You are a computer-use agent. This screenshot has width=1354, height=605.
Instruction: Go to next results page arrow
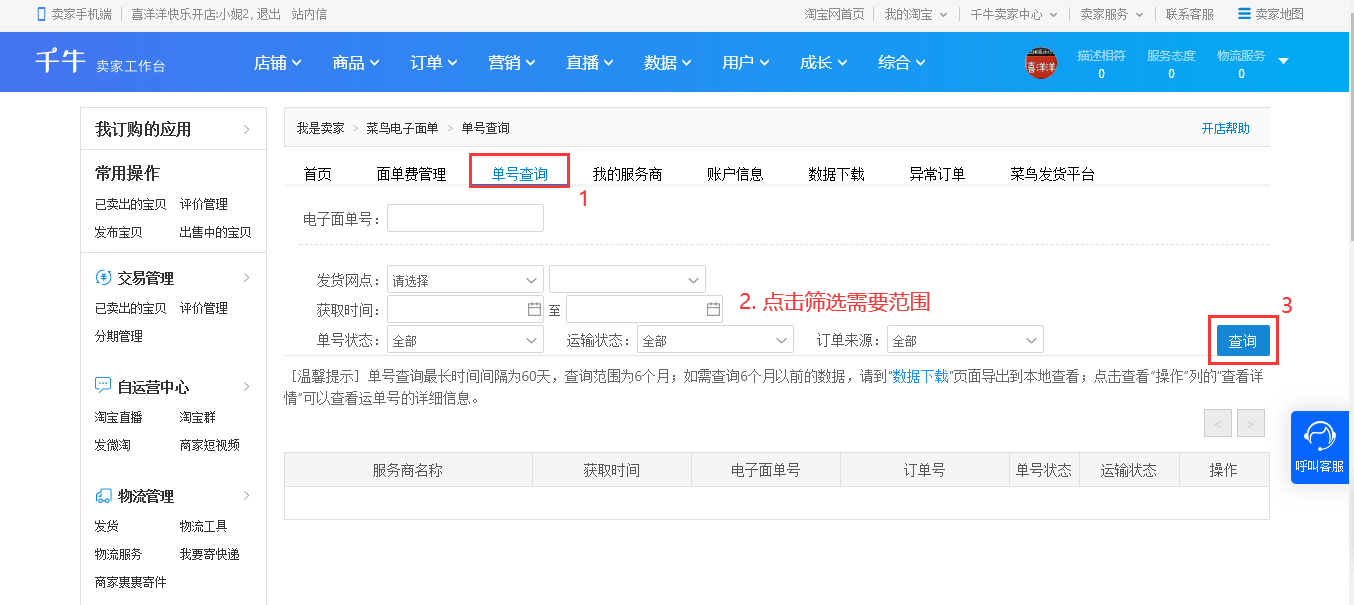point(1250,424)
